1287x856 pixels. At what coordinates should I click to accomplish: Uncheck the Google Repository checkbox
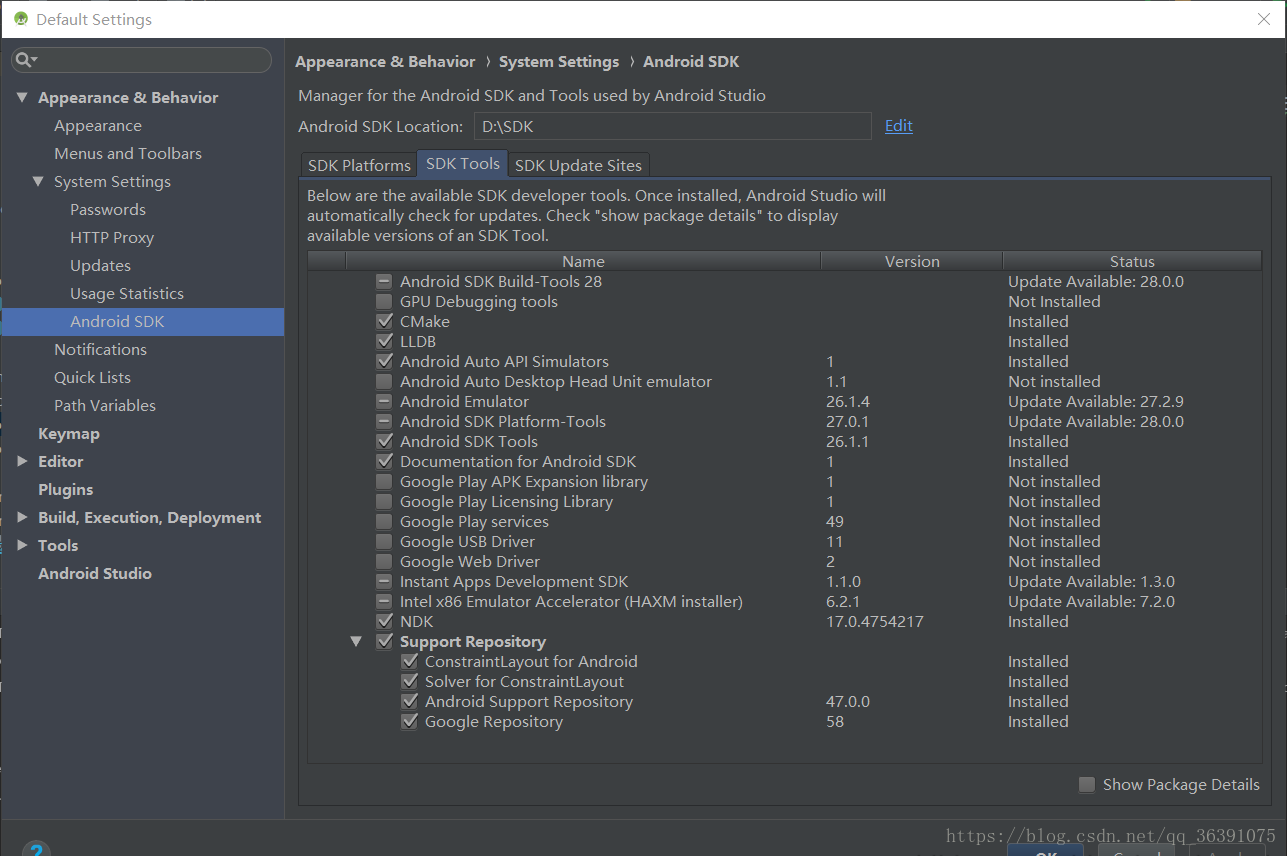409,722
